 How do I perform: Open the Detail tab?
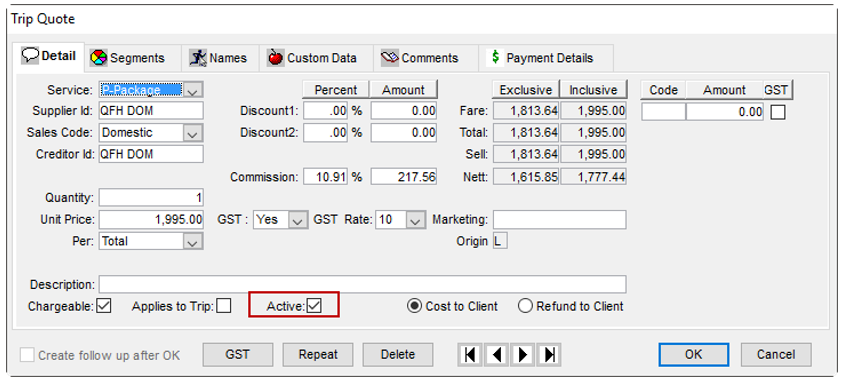coord(50,57)
